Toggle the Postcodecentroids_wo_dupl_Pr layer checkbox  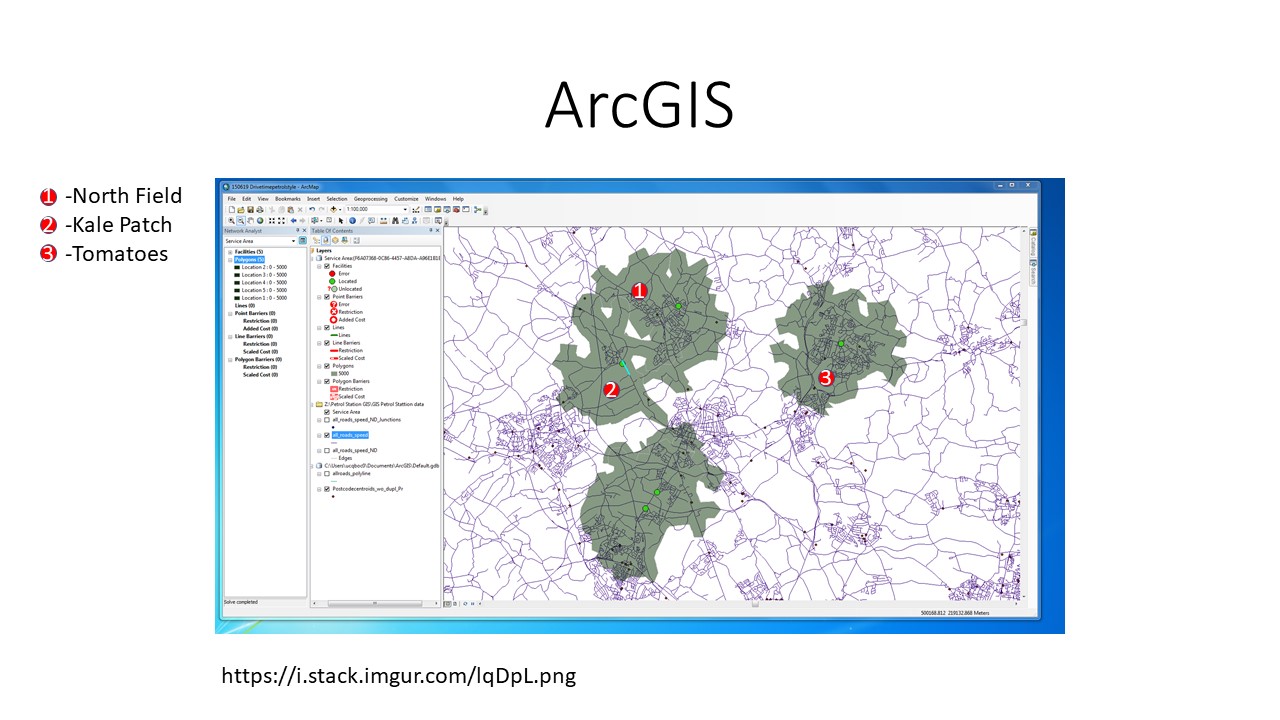327,489
